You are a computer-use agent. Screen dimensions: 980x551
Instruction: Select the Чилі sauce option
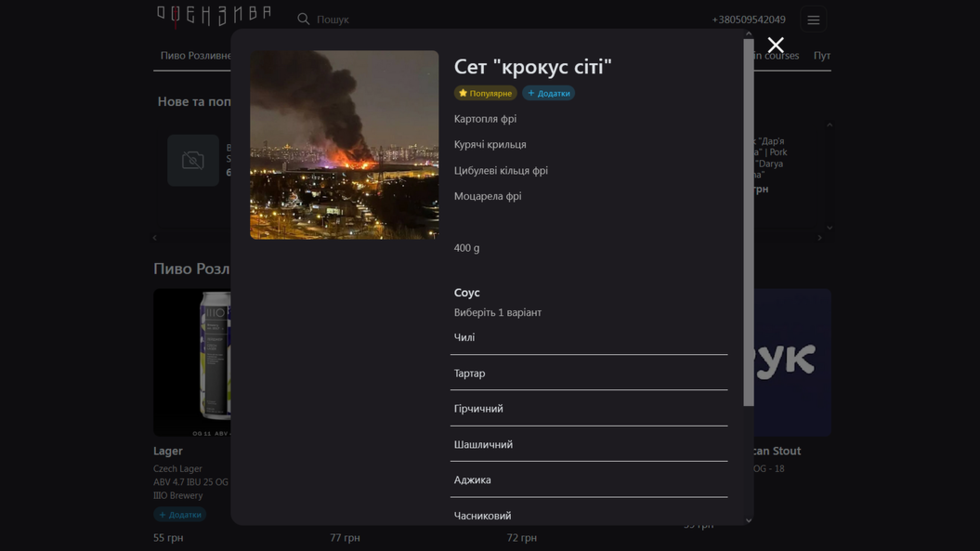tap(588, 338)
